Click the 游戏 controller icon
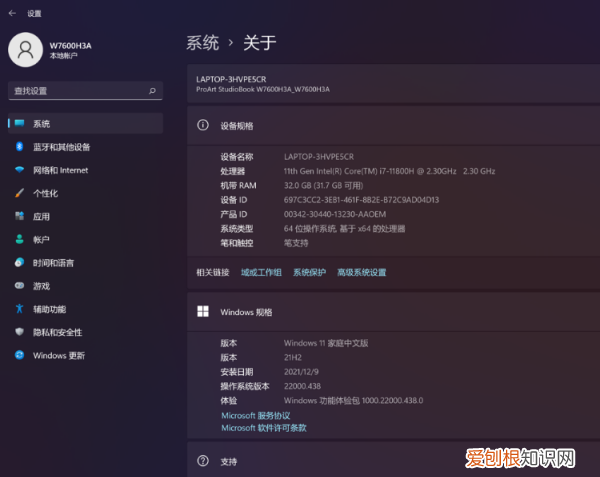The height and width of the screenshot is (477, 600). (20, 286)
